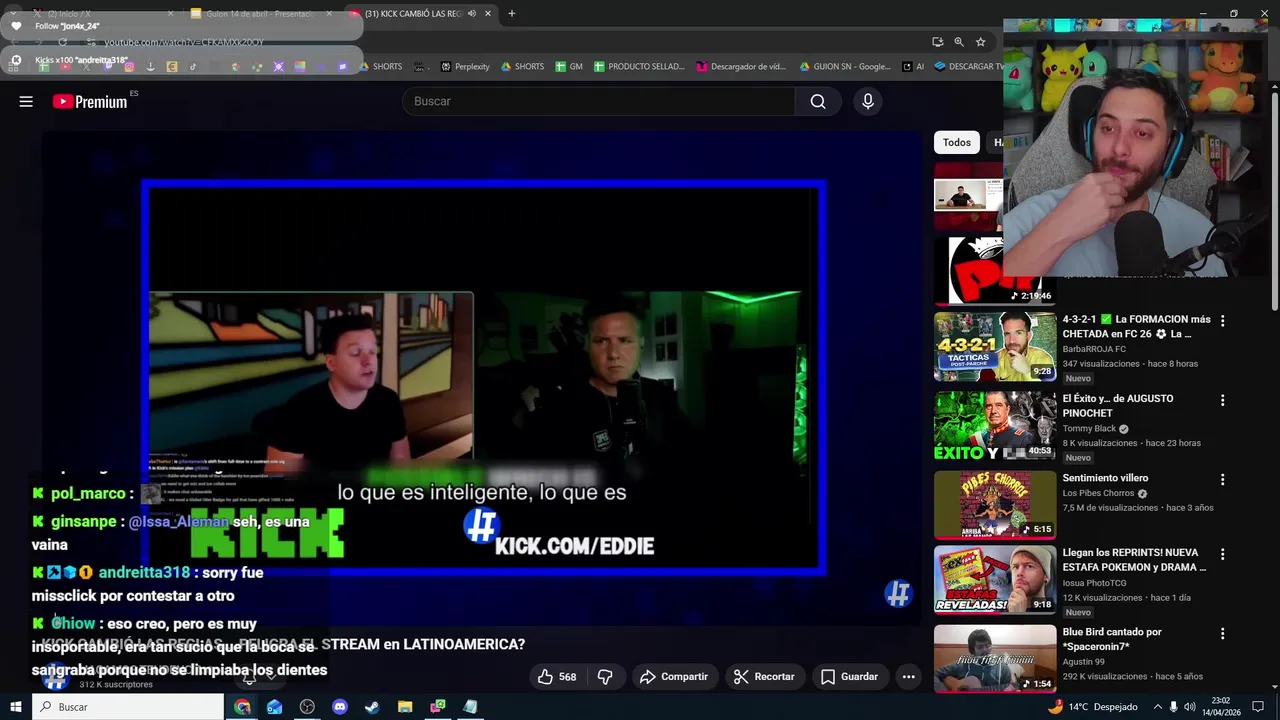This screenshot has width=1280, height=720.
Task: Open Llegan los REPRINTS video thumbnail
Action: 994,579
